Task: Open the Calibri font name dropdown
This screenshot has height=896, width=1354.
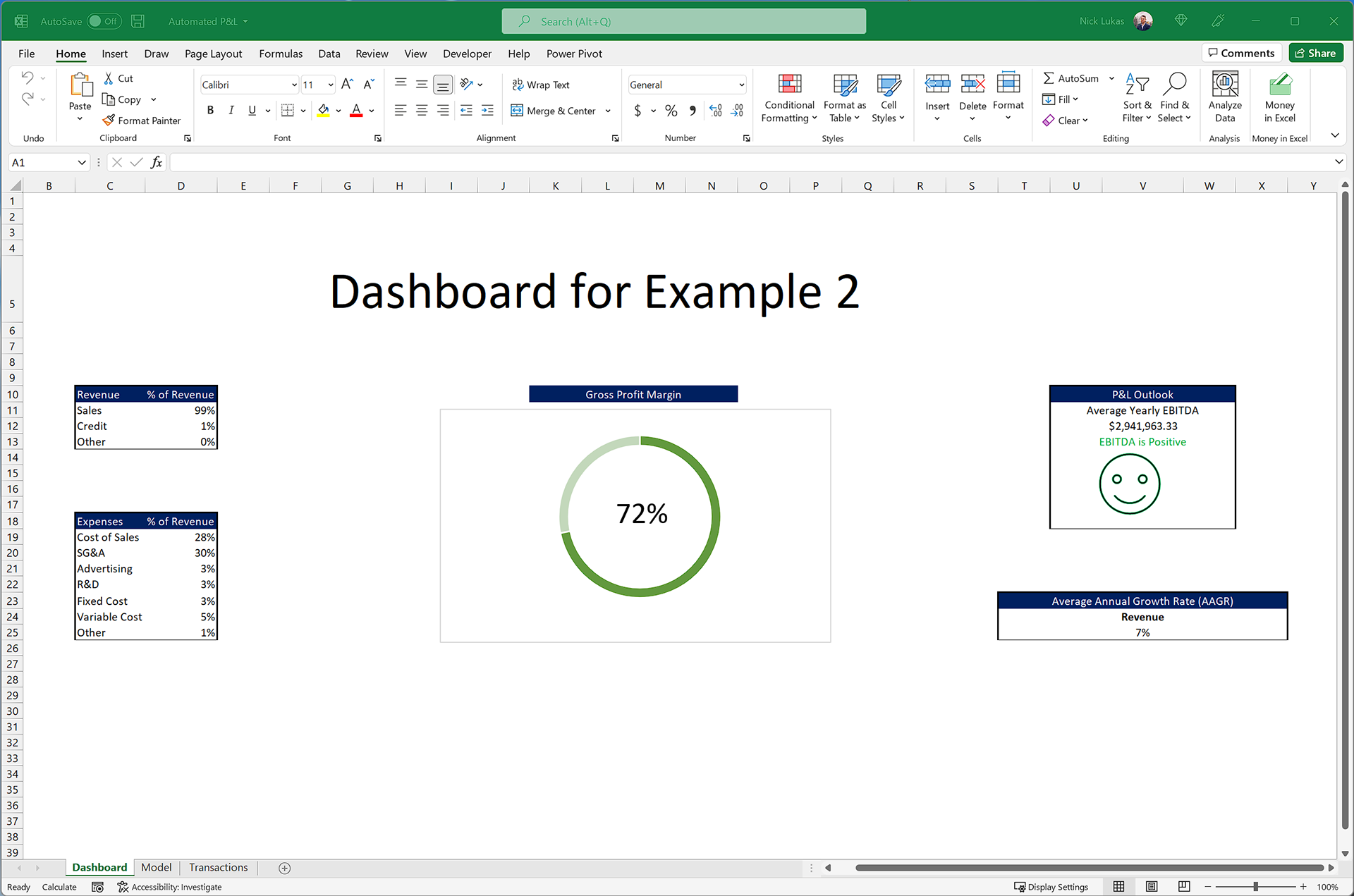Action: (x=294, y=85)
